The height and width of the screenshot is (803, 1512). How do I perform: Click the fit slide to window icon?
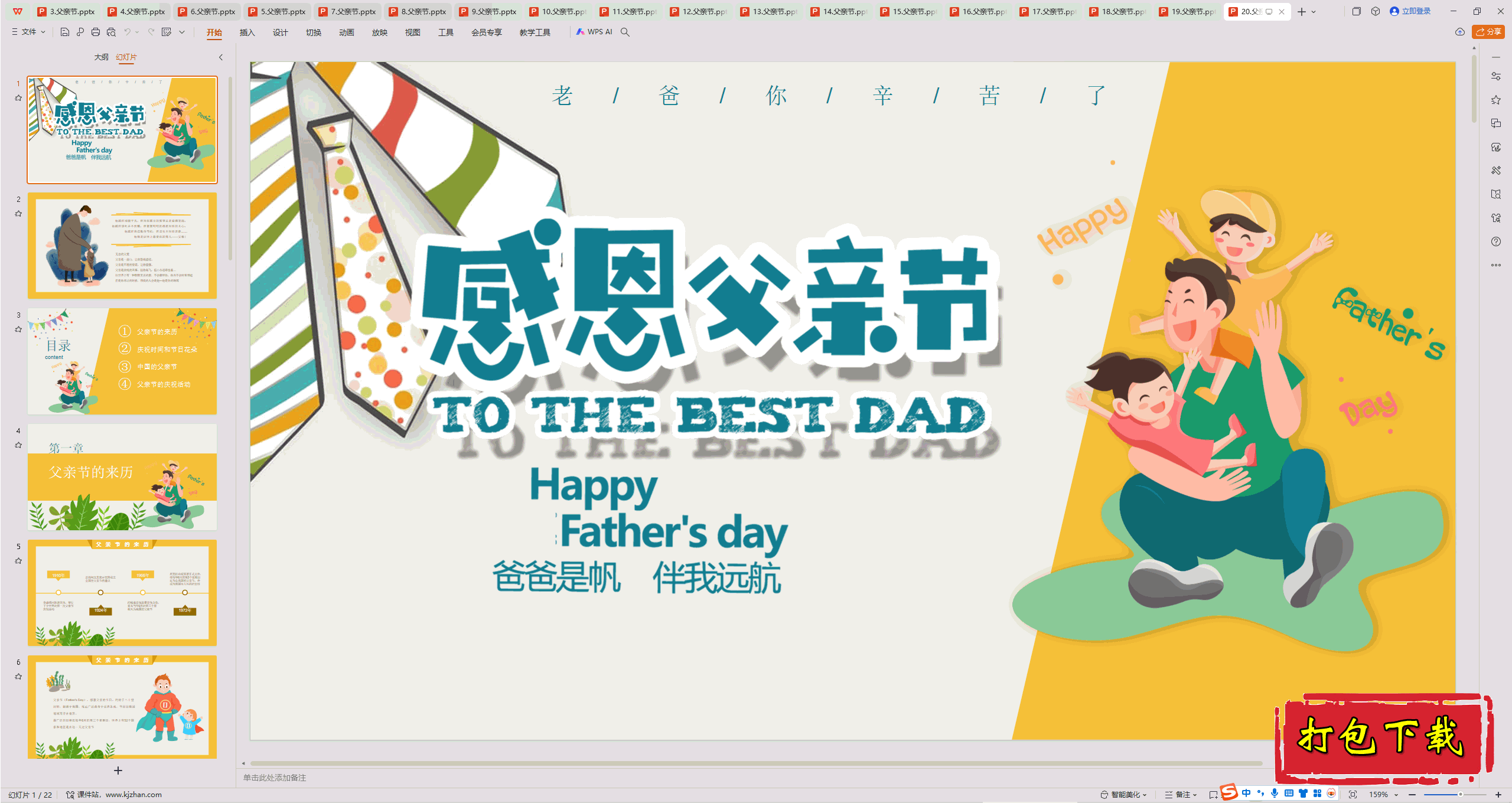coord(1353,795)
